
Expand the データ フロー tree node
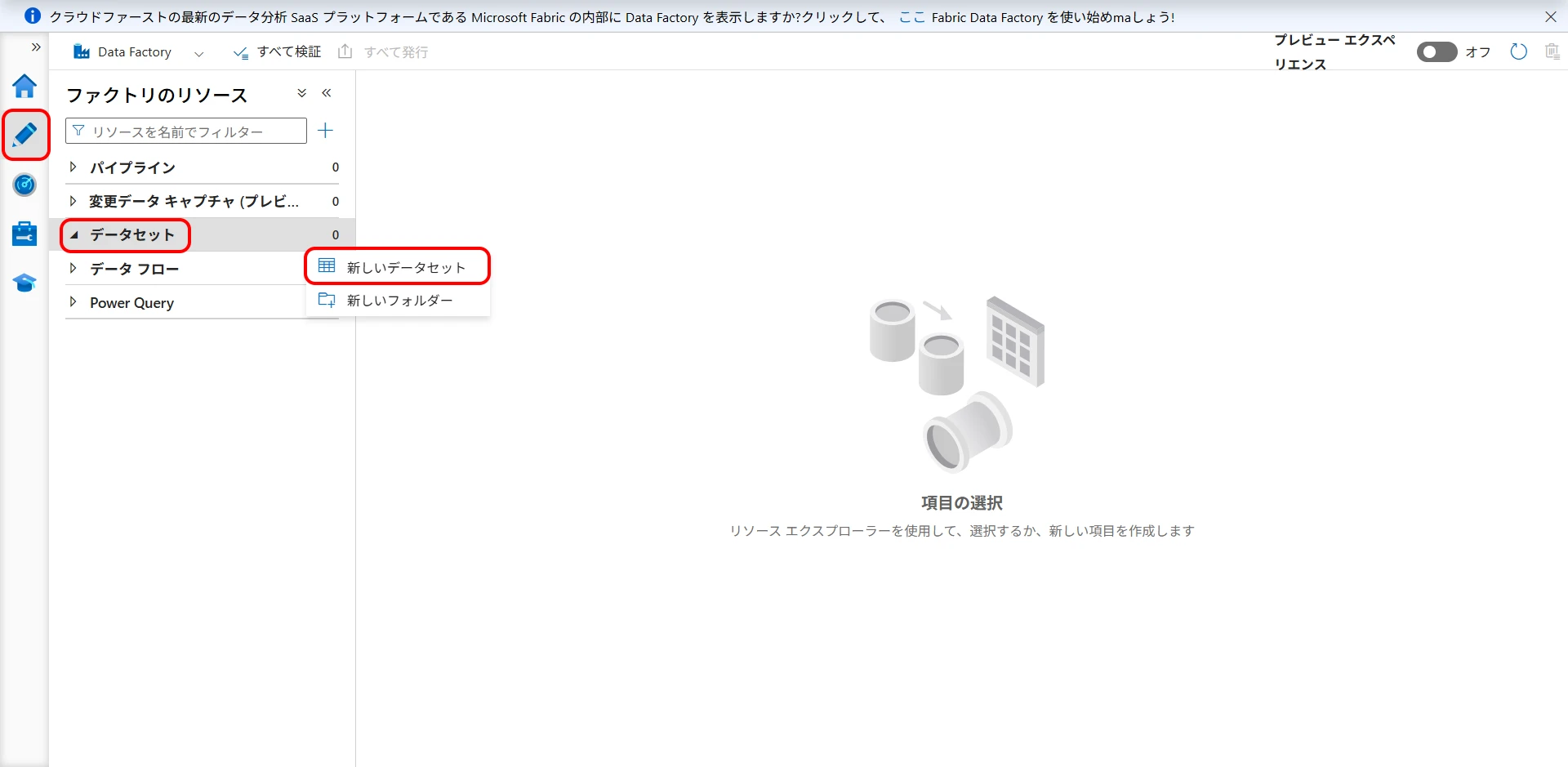[73, 269]
